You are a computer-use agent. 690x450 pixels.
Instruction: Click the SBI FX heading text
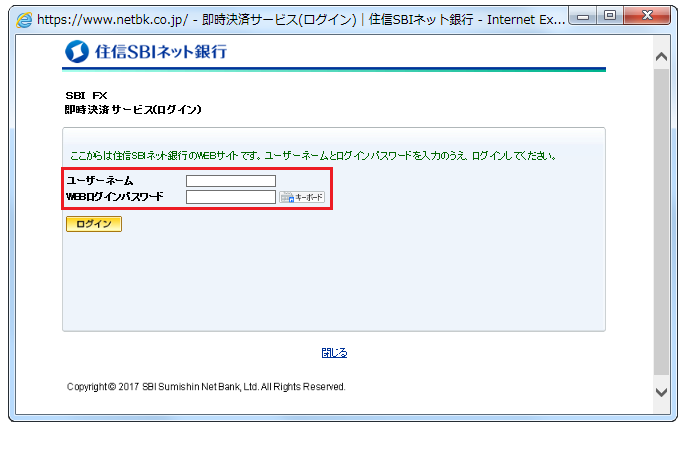pos(86,95)
